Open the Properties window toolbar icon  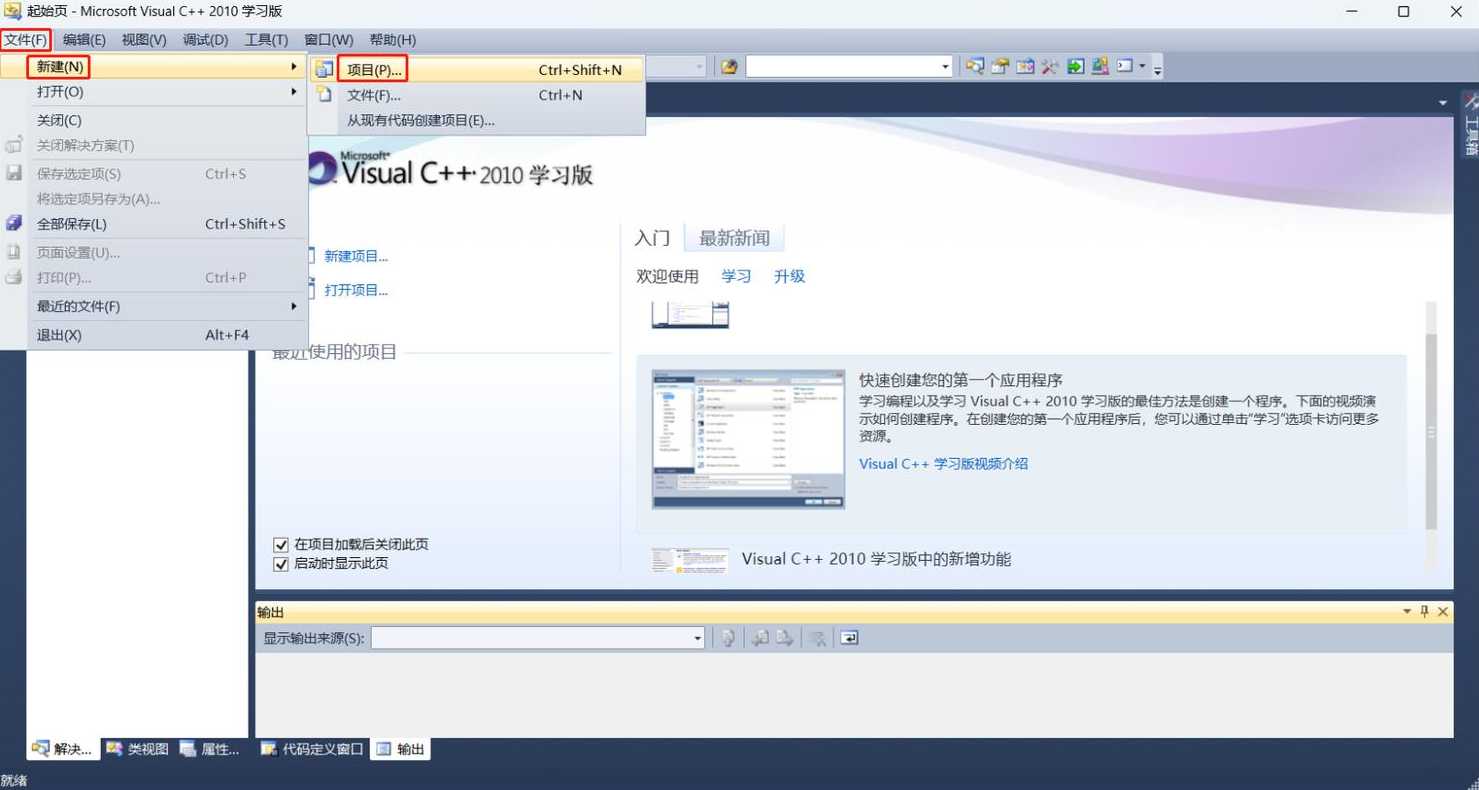click(x=1000, y=67)
